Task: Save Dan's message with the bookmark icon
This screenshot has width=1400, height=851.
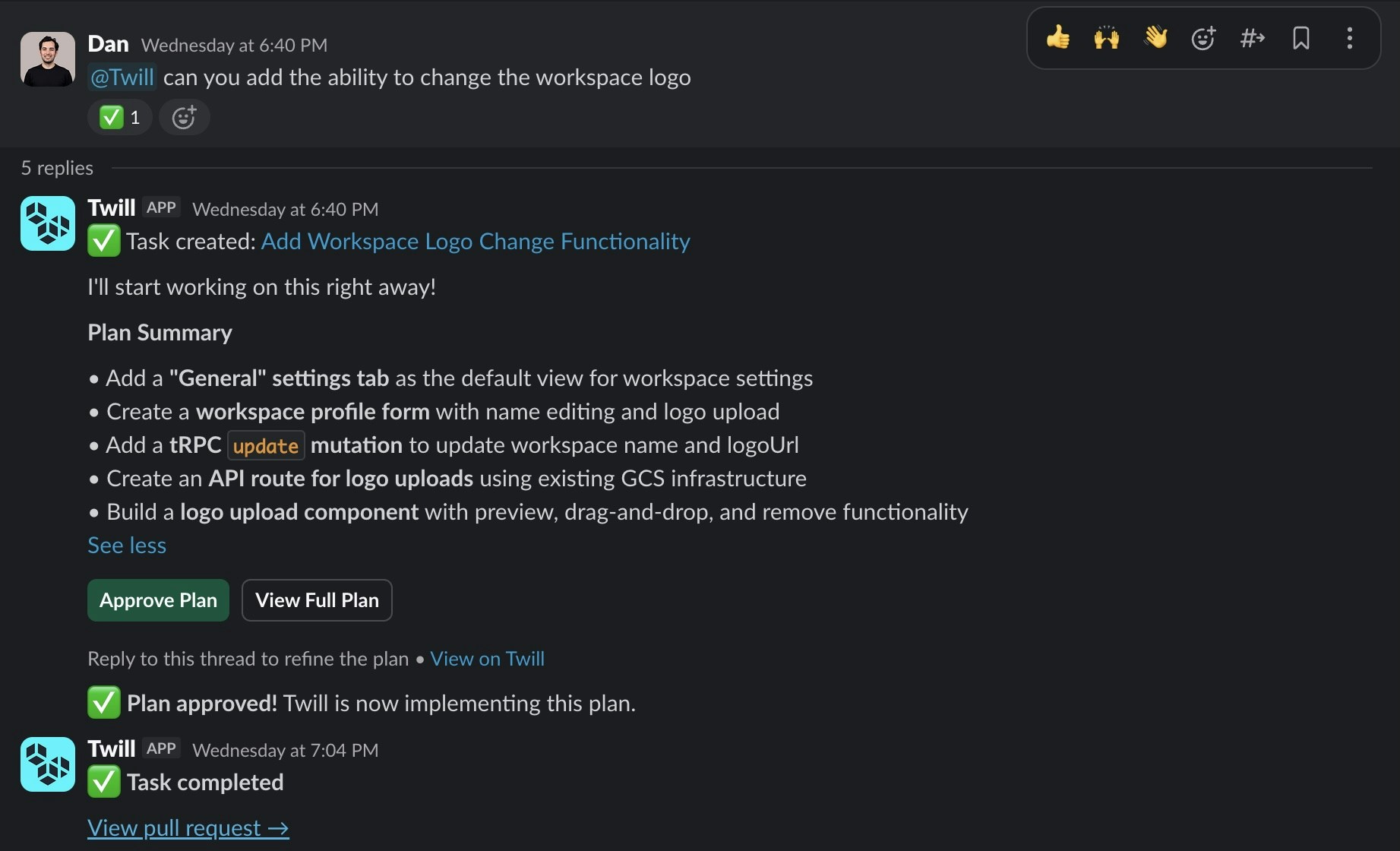Action: (1300, 38)
